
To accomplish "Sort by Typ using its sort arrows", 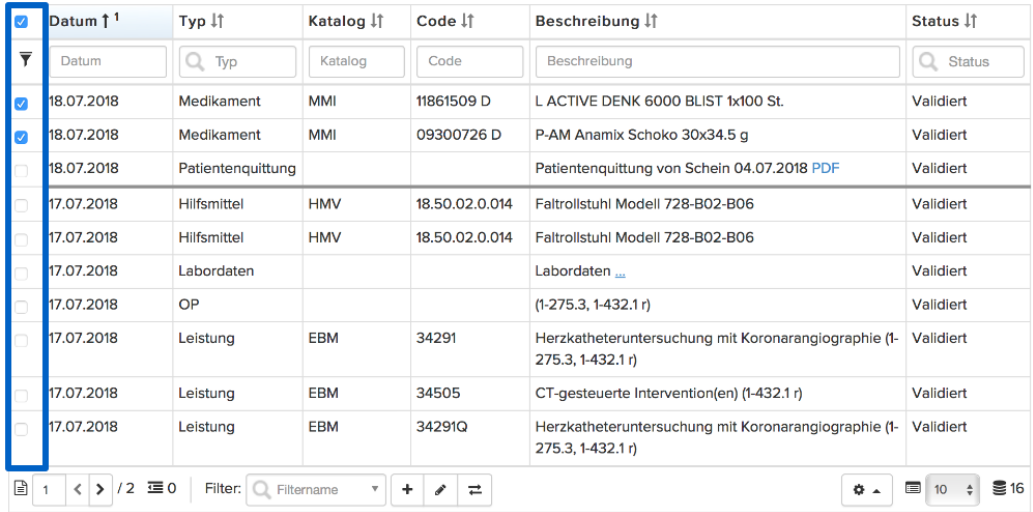I will (x=217, y=22).
